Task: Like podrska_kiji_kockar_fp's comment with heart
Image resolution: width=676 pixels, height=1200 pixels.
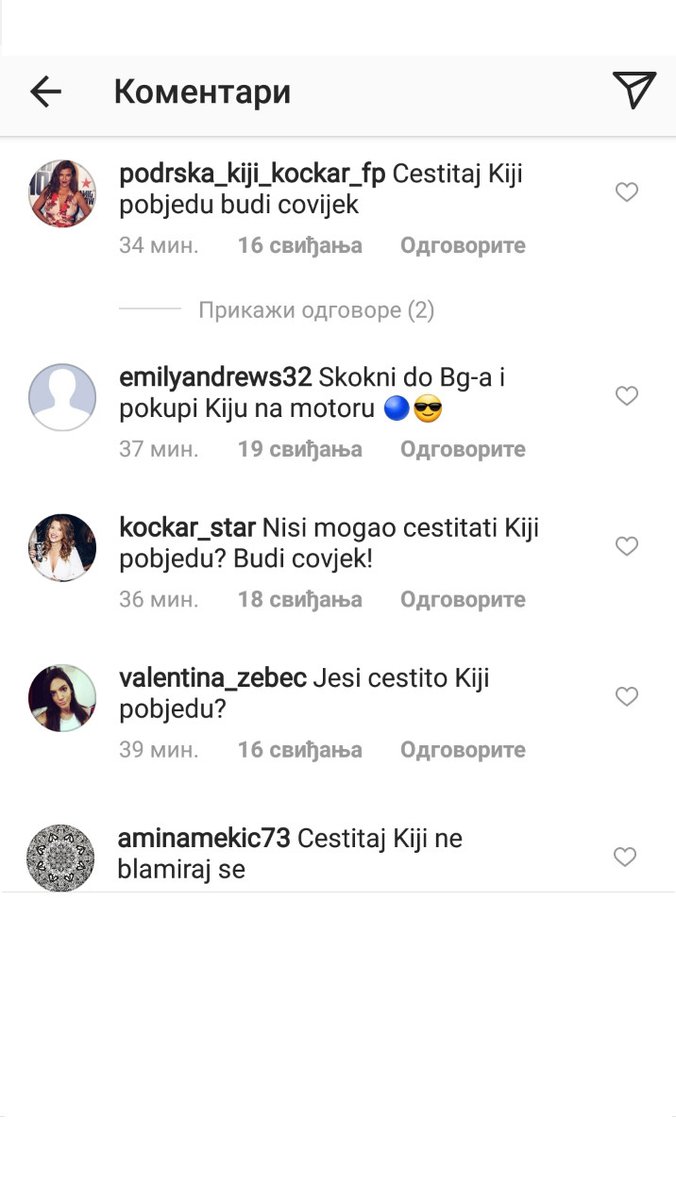Action: [x=627, y=192]
